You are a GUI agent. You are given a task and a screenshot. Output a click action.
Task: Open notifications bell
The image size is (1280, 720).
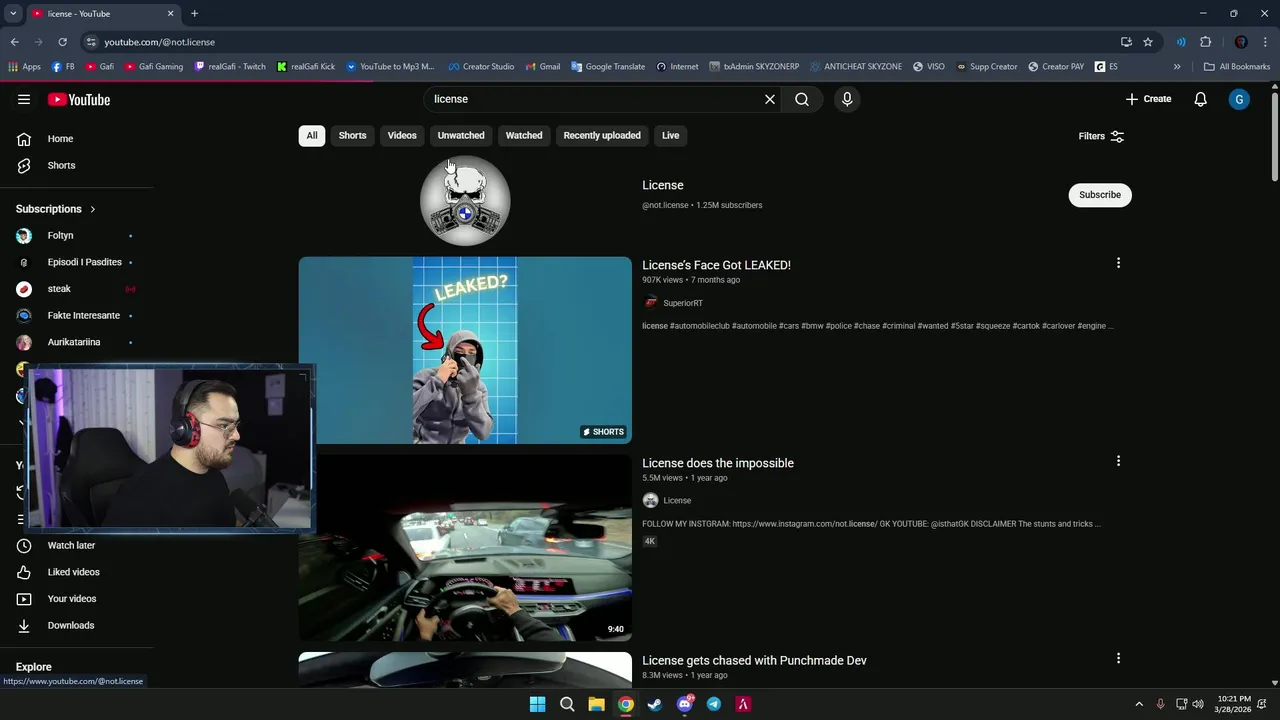pos(1201,99)
